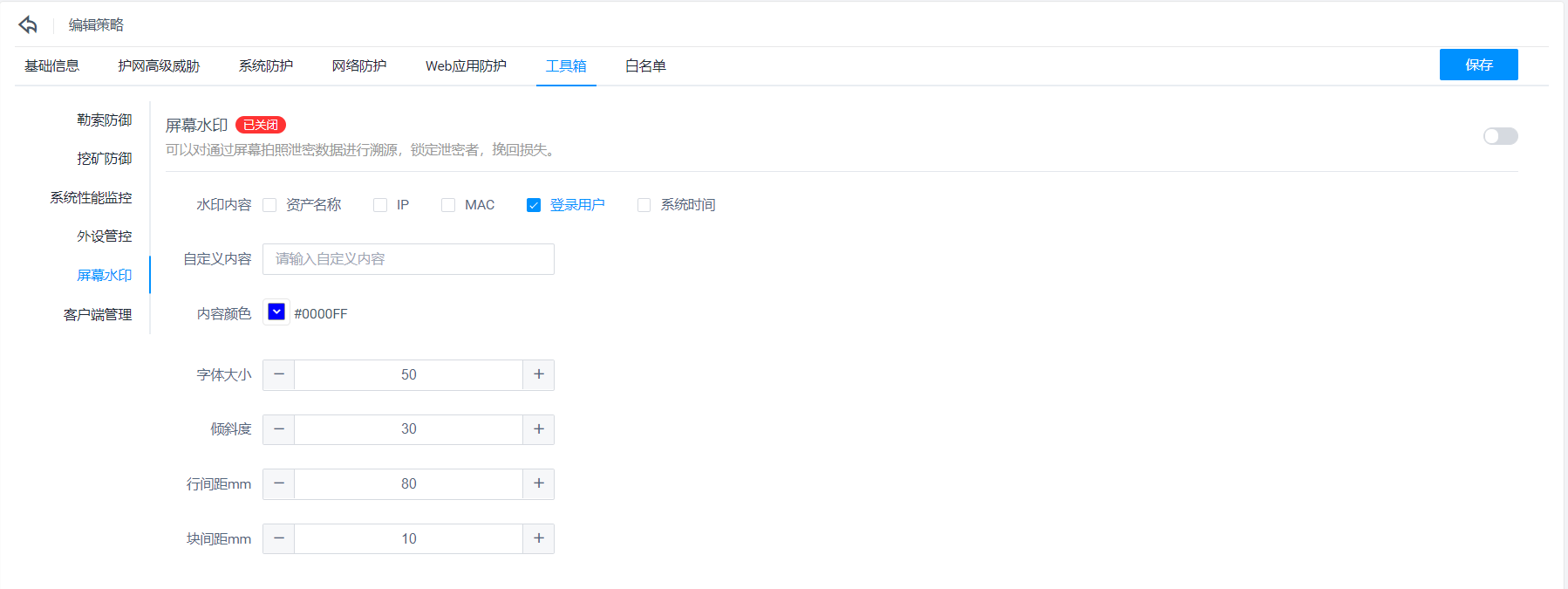Select the 工具箱 tab
1568x589 pixels.
click(566, 66)
